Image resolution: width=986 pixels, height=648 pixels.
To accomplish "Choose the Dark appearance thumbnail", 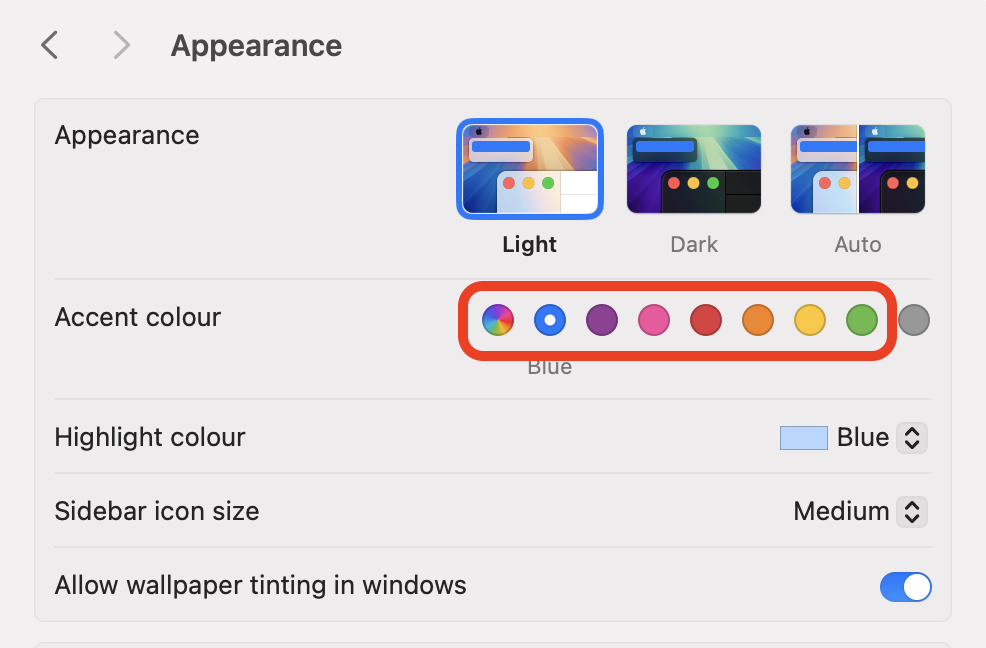I will (694, 169).
